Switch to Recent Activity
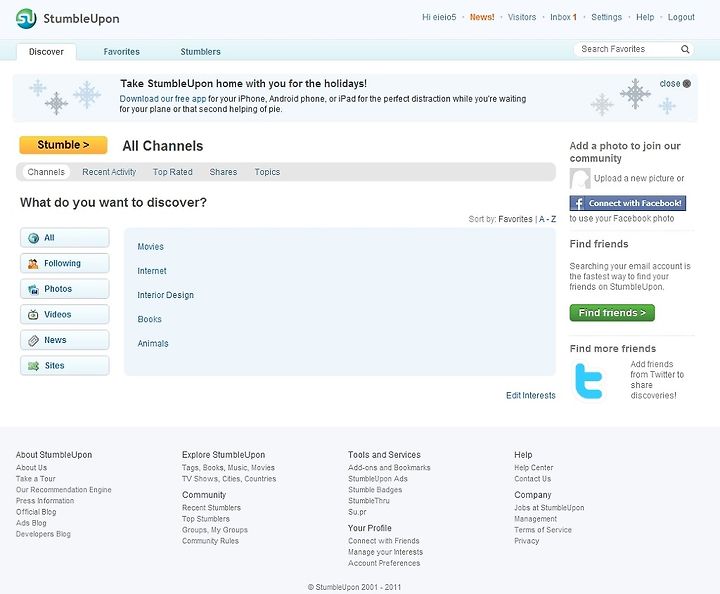 click(109, 172)
